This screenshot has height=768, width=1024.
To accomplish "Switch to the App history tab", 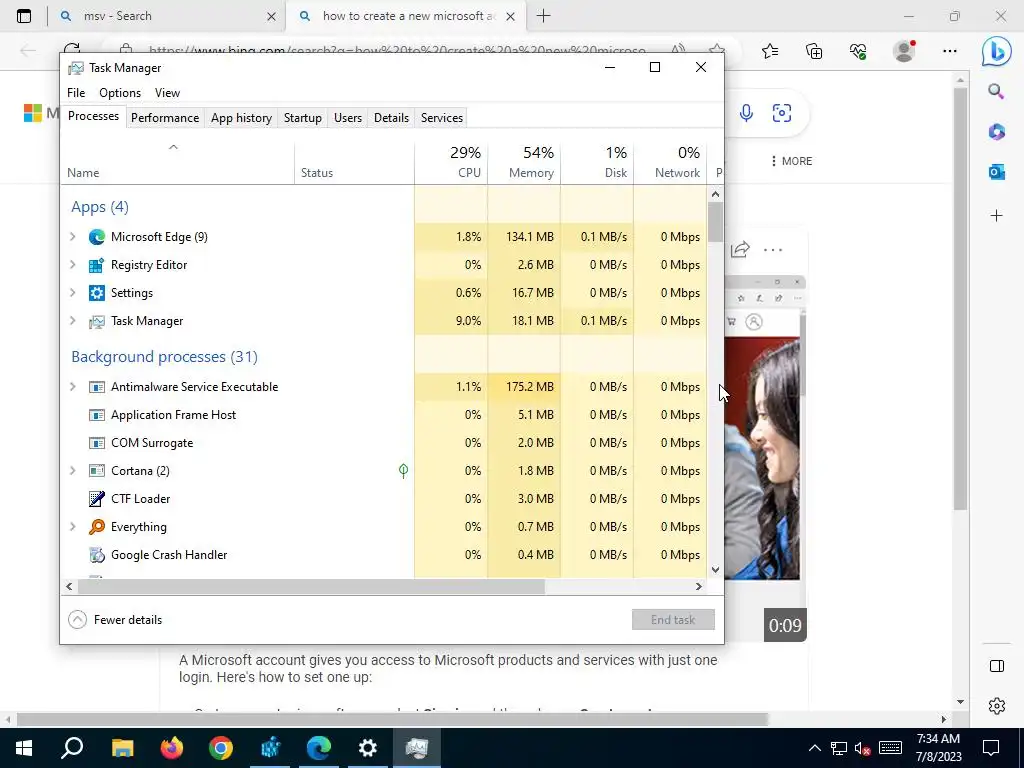I will click(x=241, y=118).
